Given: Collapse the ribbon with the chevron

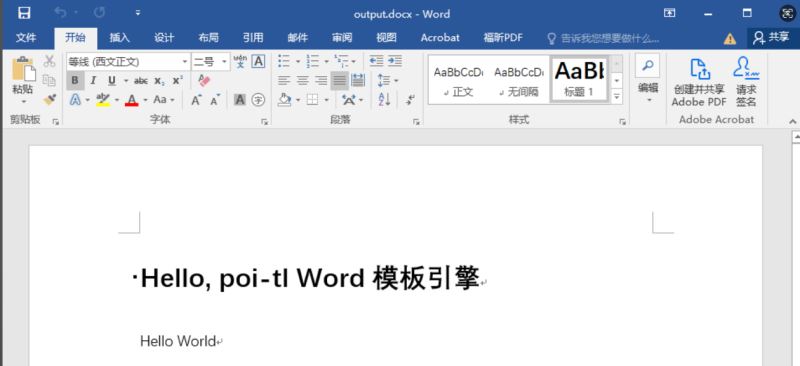Looking at the screenshot, I should (x=792, y=121).
